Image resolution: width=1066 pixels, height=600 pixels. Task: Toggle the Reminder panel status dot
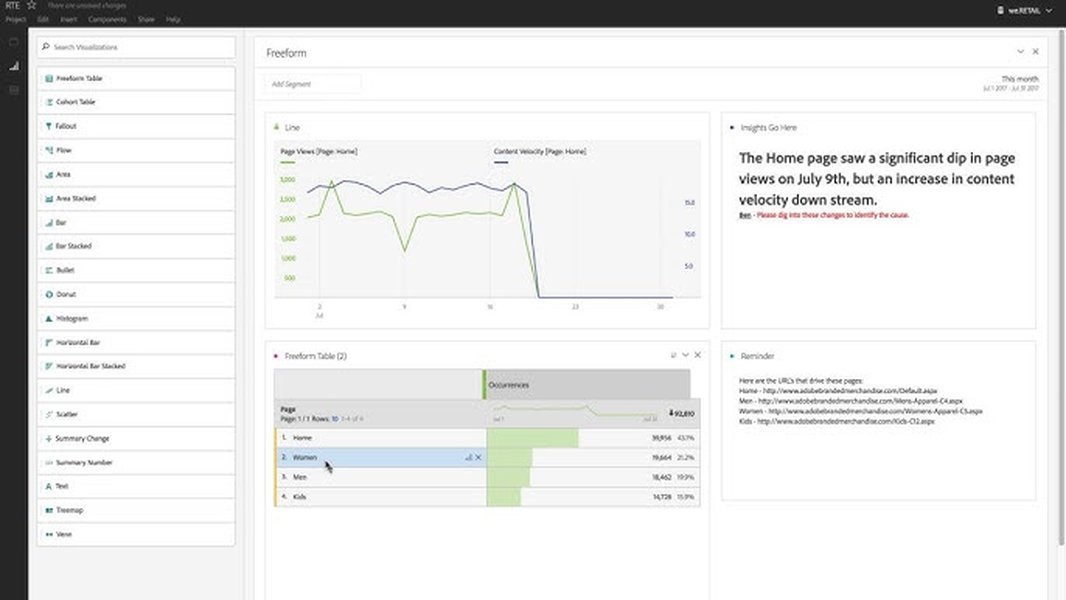pos(732,356)
